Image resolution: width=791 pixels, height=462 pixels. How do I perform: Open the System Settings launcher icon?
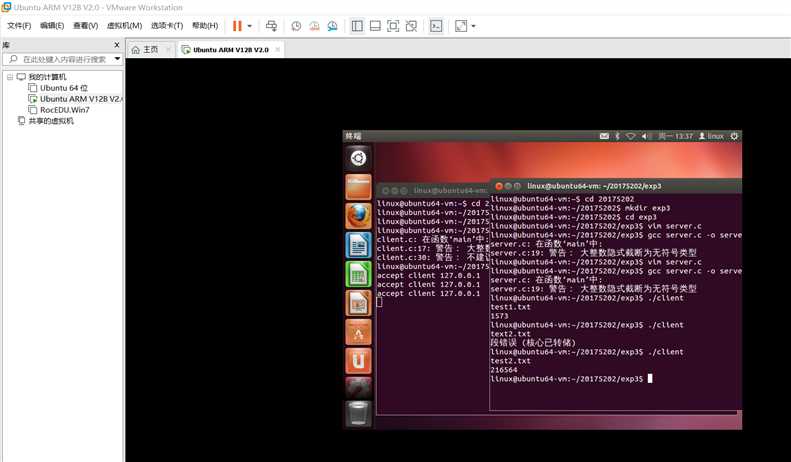click(358, 387)
